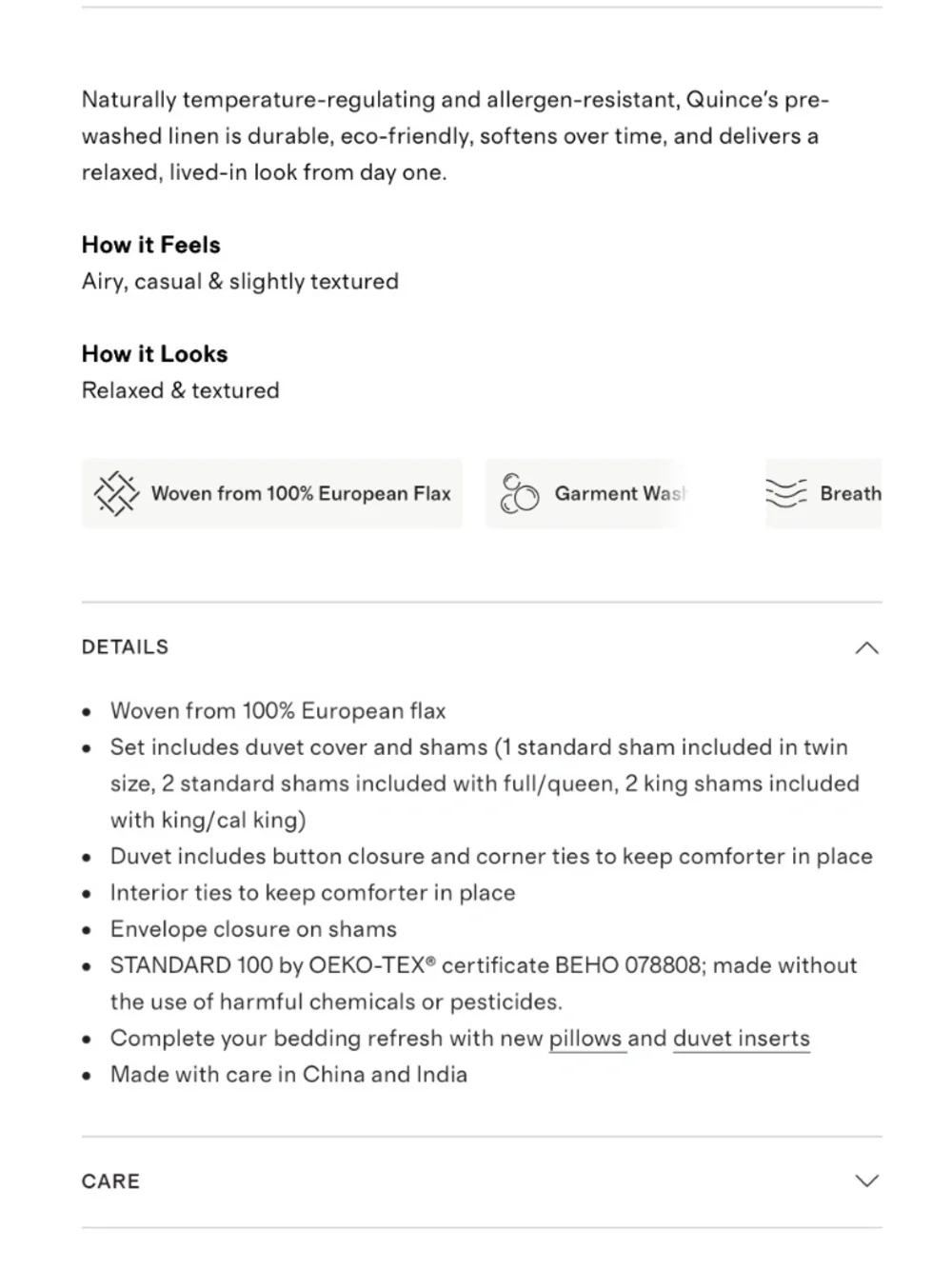Click the Garment Wash bubbles icon
Image resolution: width=952 pixels, height=1269 pixels.
(x=520, y=493)
